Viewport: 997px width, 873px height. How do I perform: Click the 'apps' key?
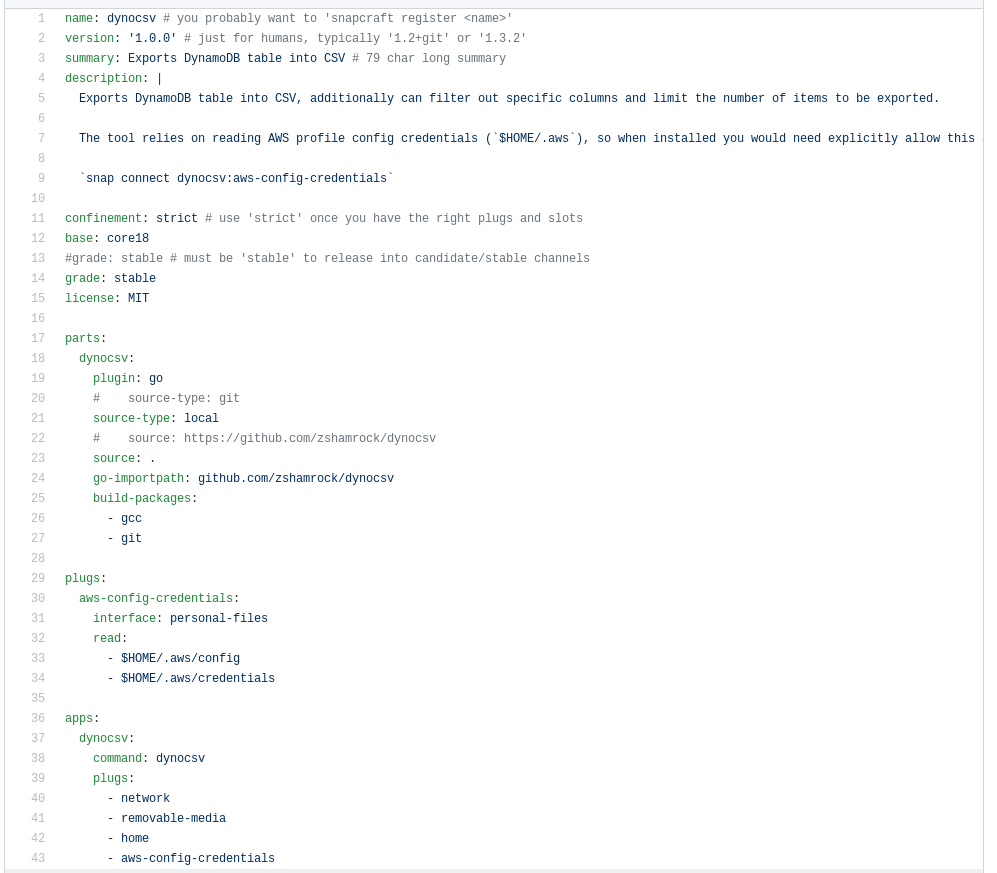point(79,718)
